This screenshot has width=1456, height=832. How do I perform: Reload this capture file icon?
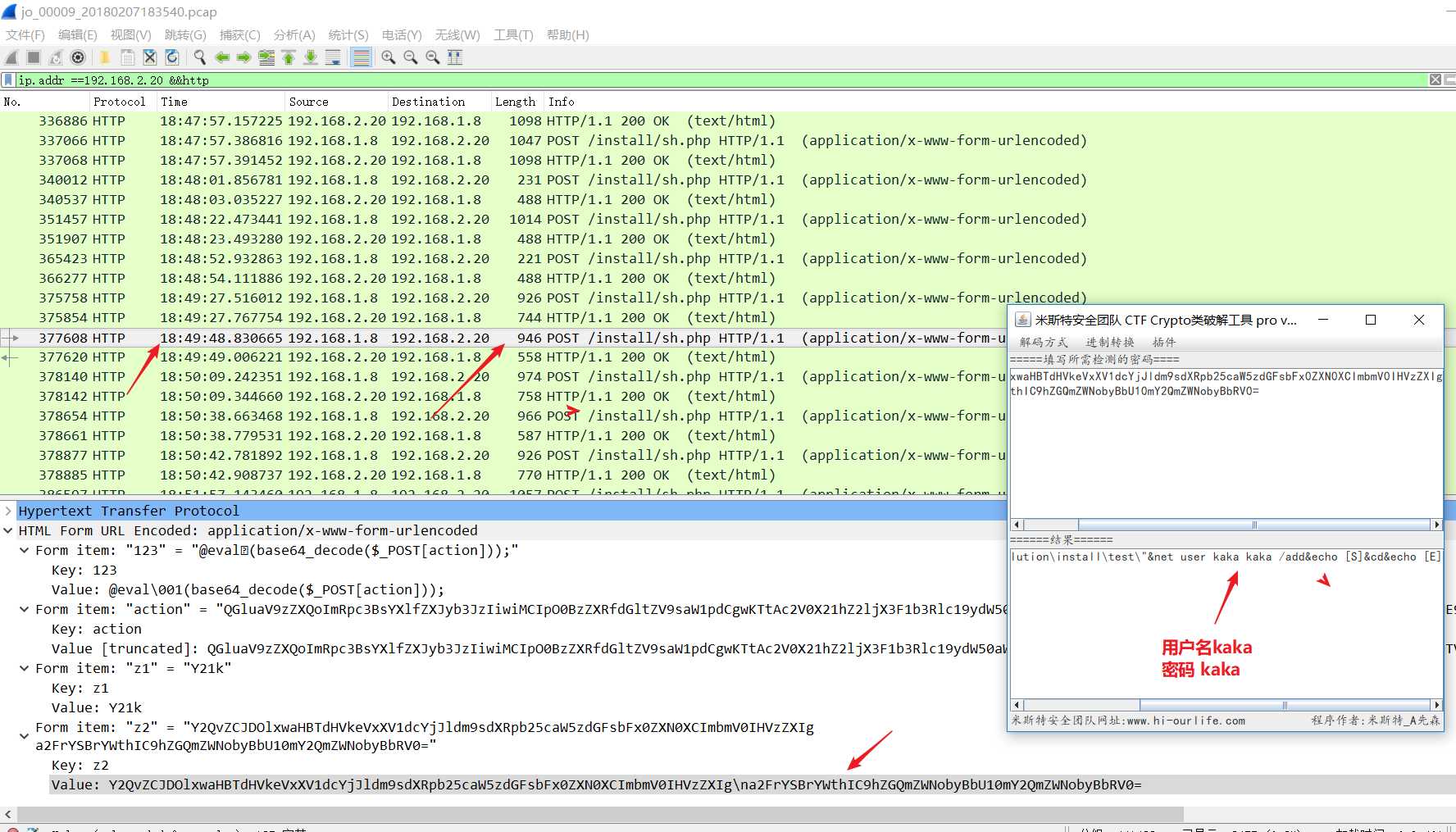tap(171, 57)
